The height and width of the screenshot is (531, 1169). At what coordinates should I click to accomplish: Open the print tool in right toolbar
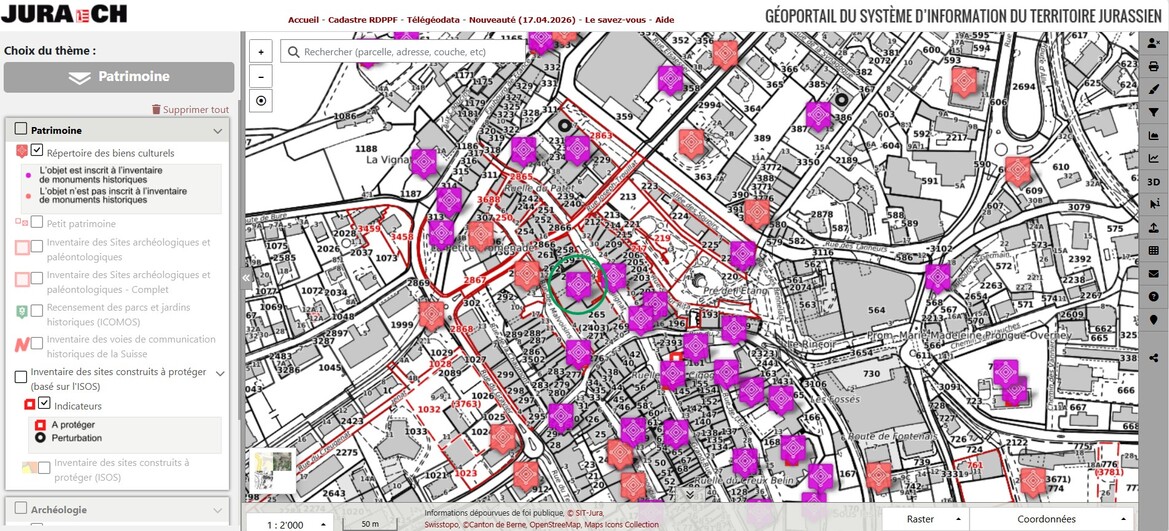[x=1154, y=66]
